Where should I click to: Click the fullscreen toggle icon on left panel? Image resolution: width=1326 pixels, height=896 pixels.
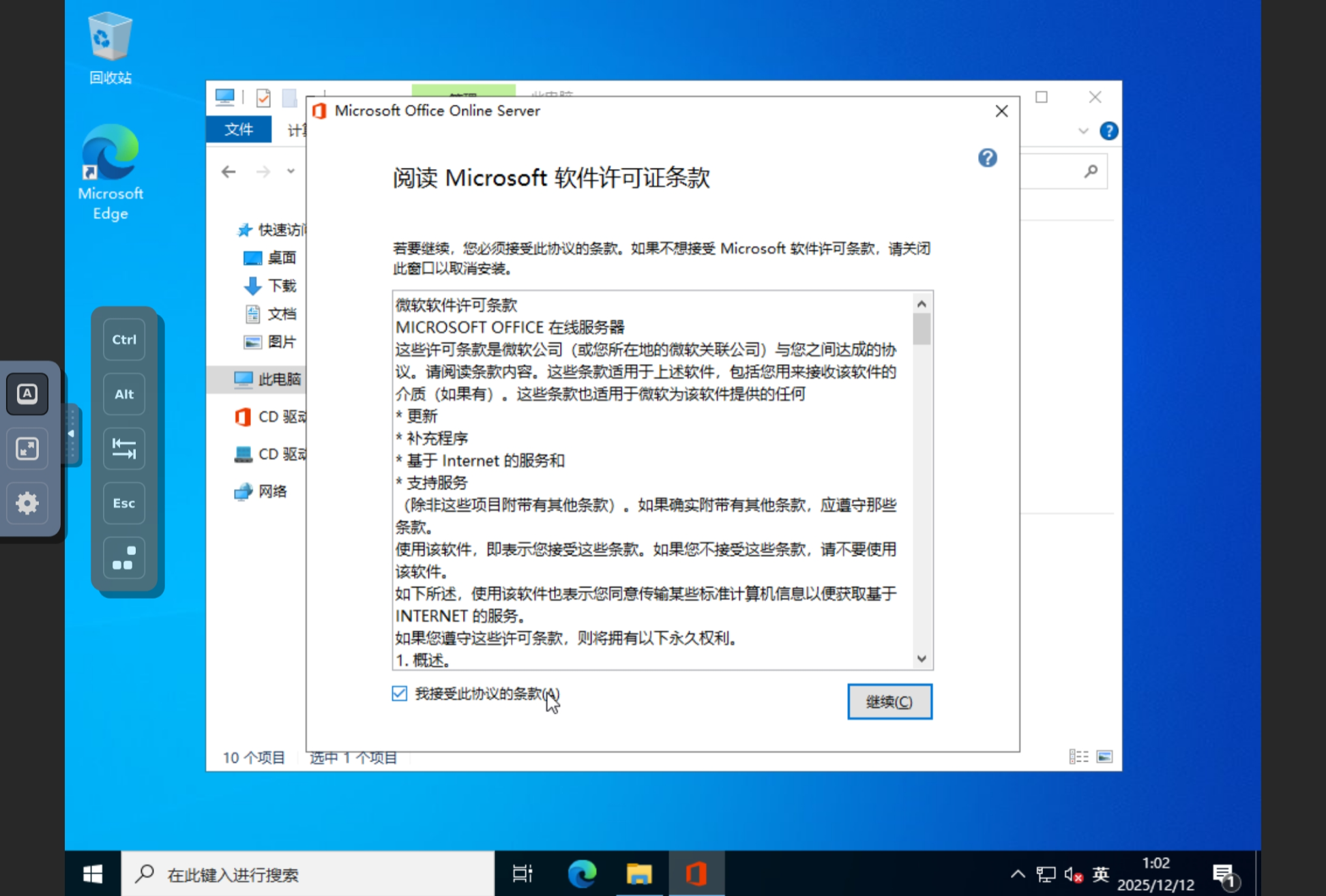[x=27, y=449]
